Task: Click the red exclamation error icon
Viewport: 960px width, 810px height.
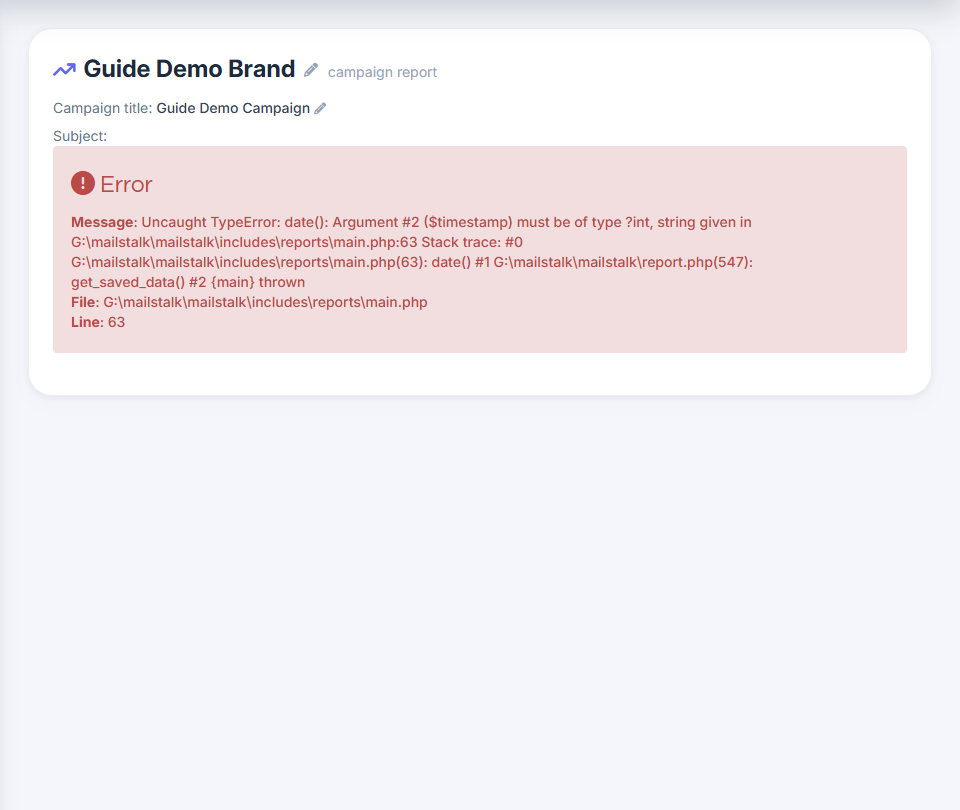Action: pyautogui.click(x=83, y=183)
